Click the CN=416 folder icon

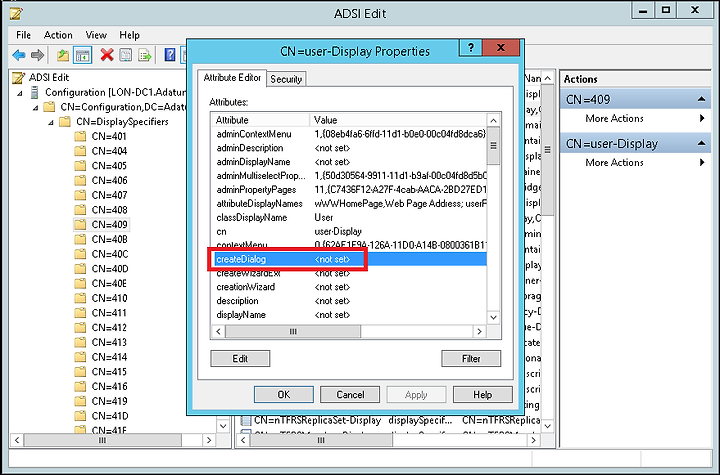click(80, 386)
